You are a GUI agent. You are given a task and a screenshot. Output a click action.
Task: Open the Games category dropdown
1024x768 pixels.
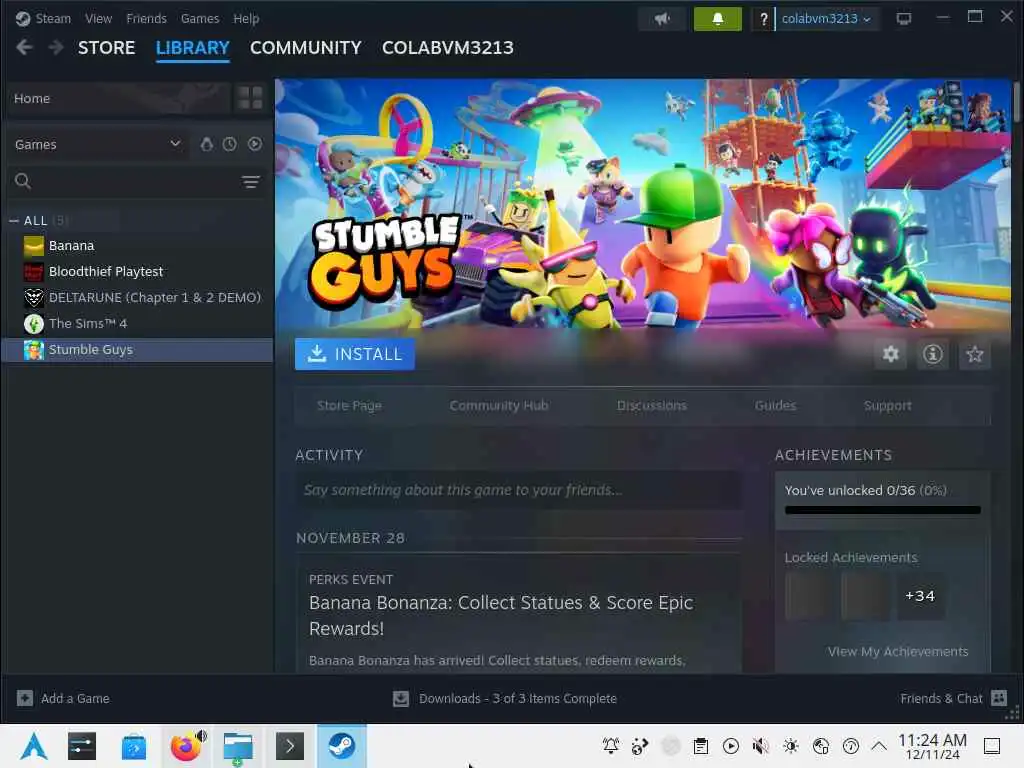pos(98,144)
